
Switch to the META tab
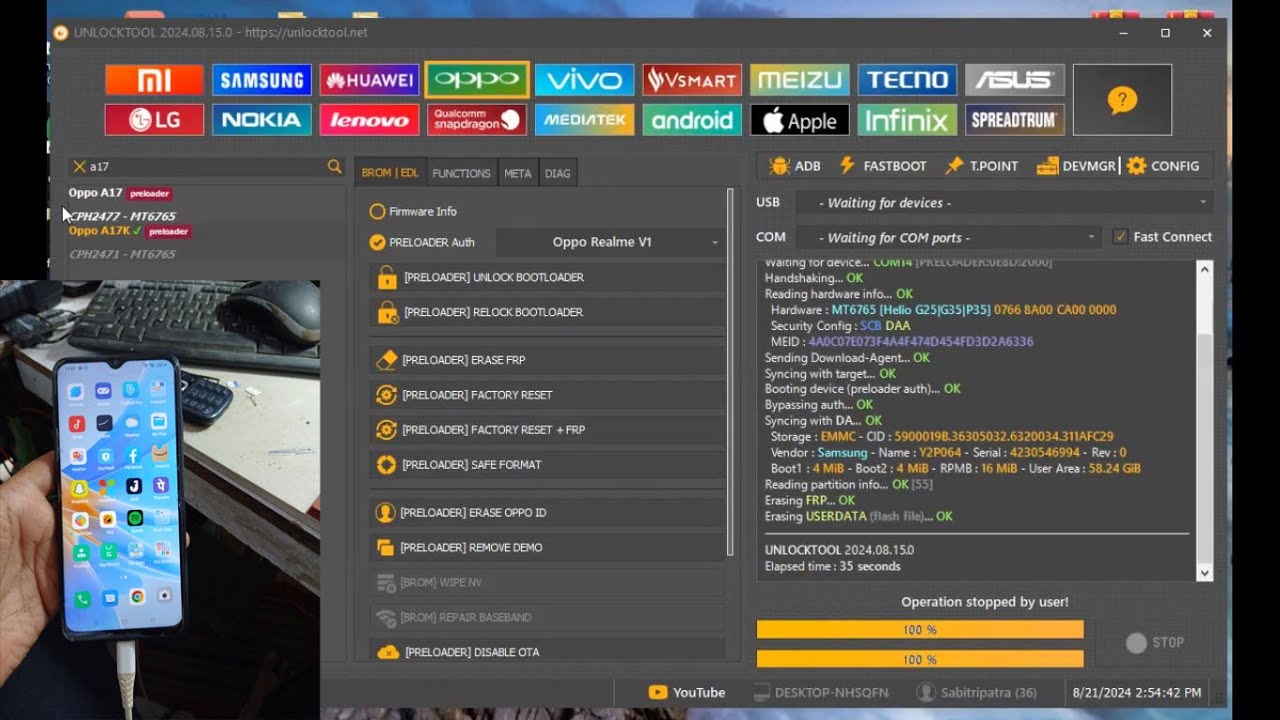point(518,173)
